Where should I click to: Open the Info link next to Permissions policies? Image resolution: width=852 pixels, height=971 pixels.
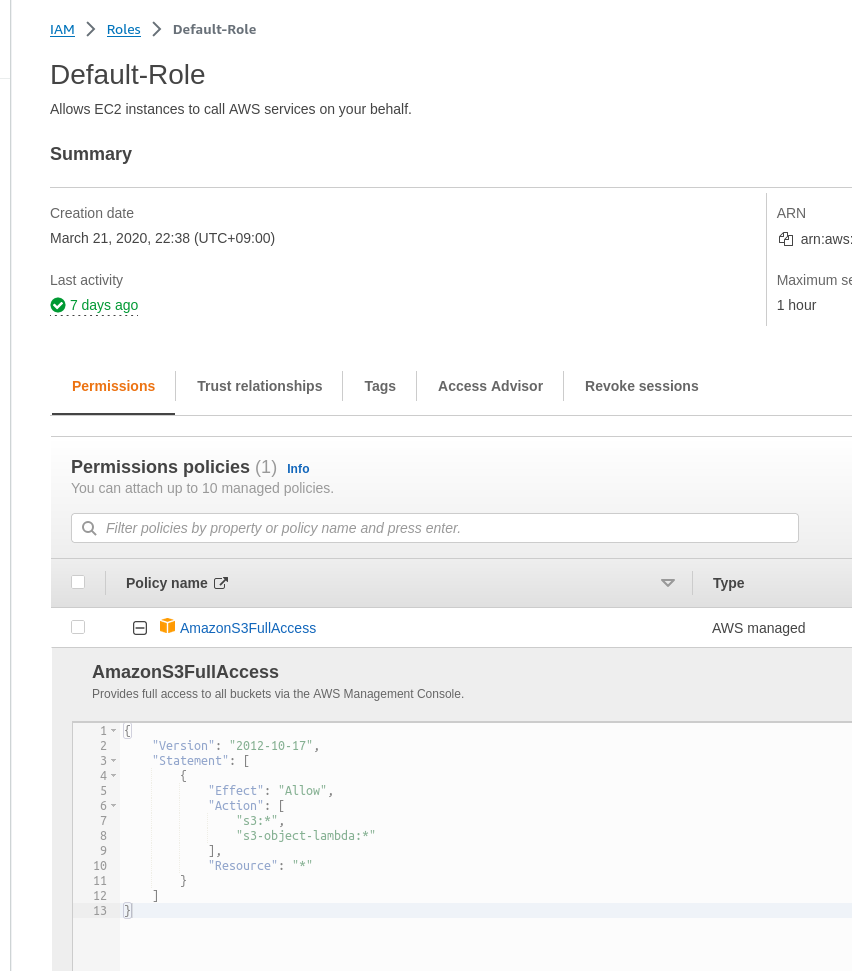(x=298, y=469)
